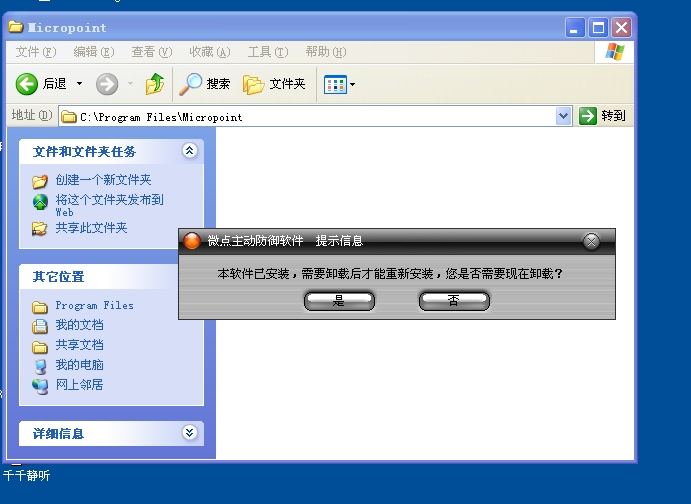Click the Program Files folder icon

click(x=40, y=307)
